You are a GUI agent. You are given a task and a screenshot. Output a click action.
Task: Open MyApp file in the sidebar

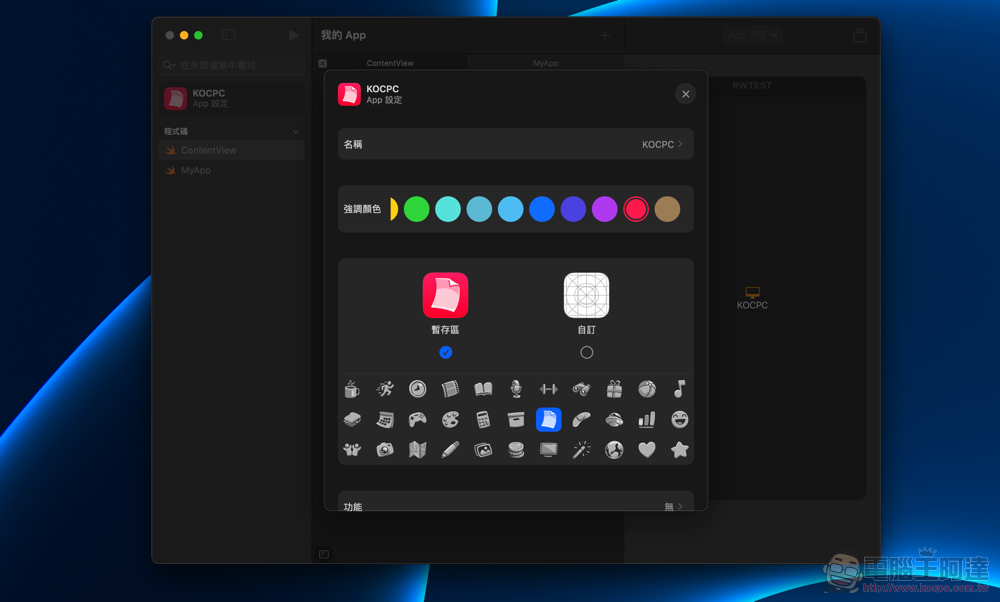pyautogui.click(x=232, y=170)
